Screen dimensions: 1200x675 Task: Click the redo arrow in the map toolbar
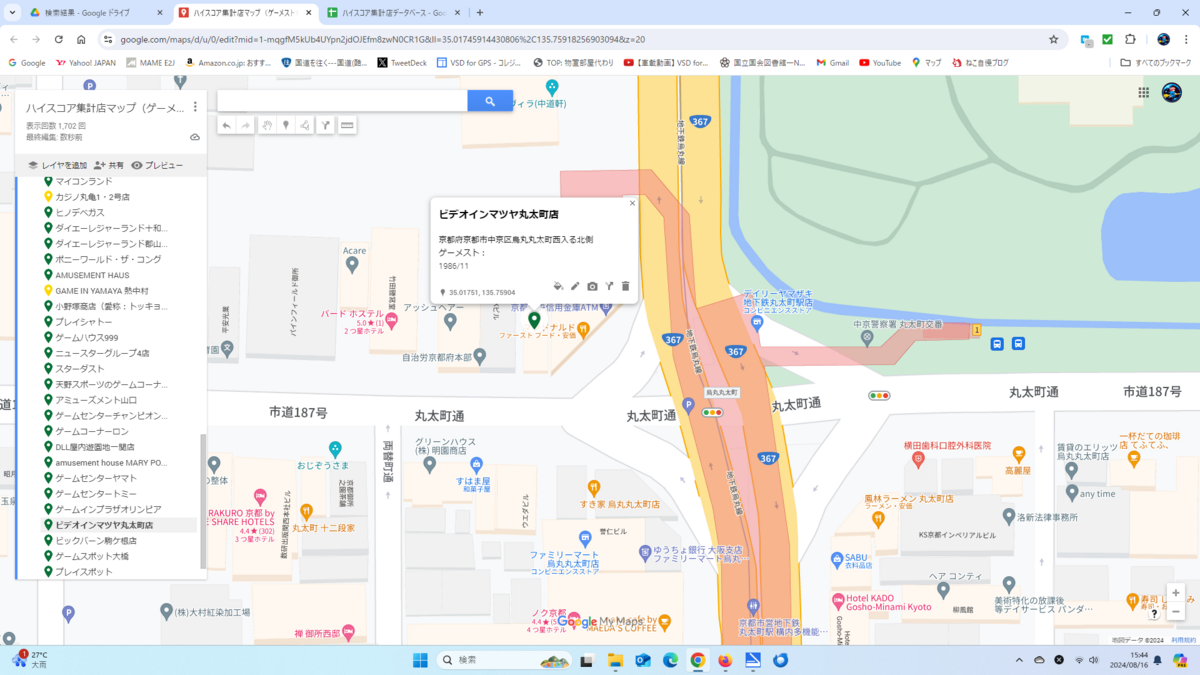pos(246,126)
